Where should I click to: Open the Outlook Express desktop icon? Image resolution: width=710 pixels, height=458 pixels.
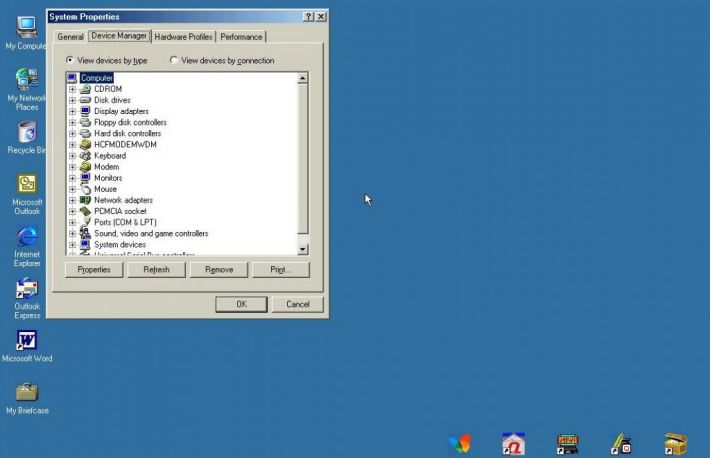pyautogui.click(x=27, y=290)
